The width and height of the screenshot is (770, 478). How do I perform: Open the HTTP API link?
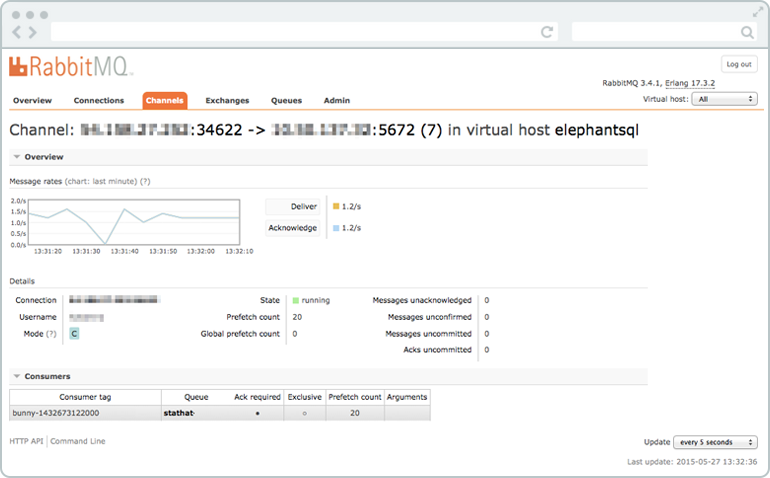[x=27, y=441]
